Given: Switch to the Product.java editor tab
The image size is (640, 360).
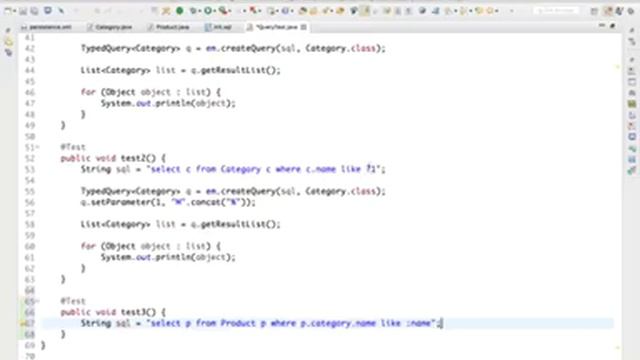Looking at the screenshot, I should (168, 27).
